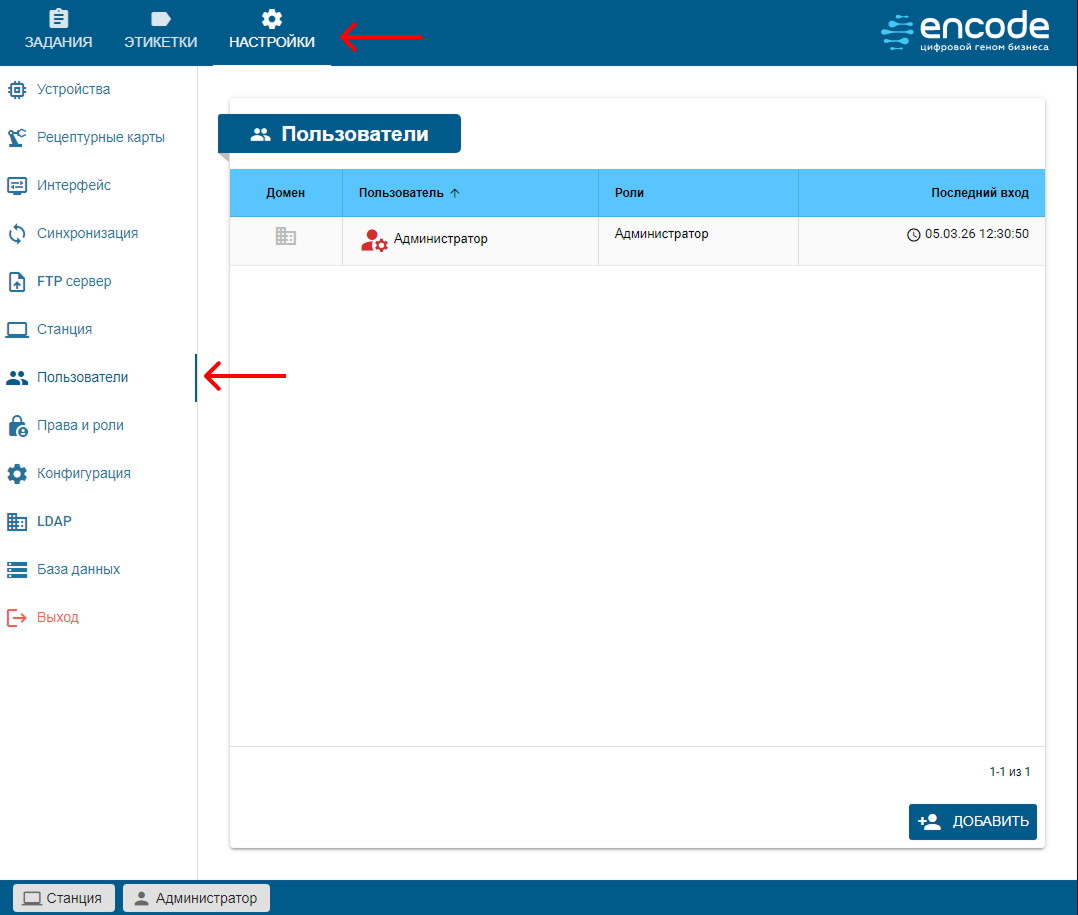Switch to the Этикетки tab
1078x915 pixels.
tap(160, 31)
